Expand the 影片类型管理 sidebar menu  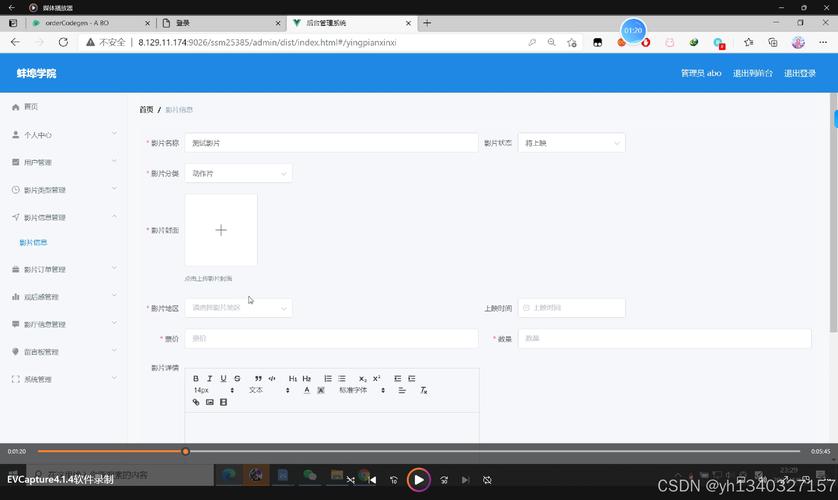pos(64,190)
